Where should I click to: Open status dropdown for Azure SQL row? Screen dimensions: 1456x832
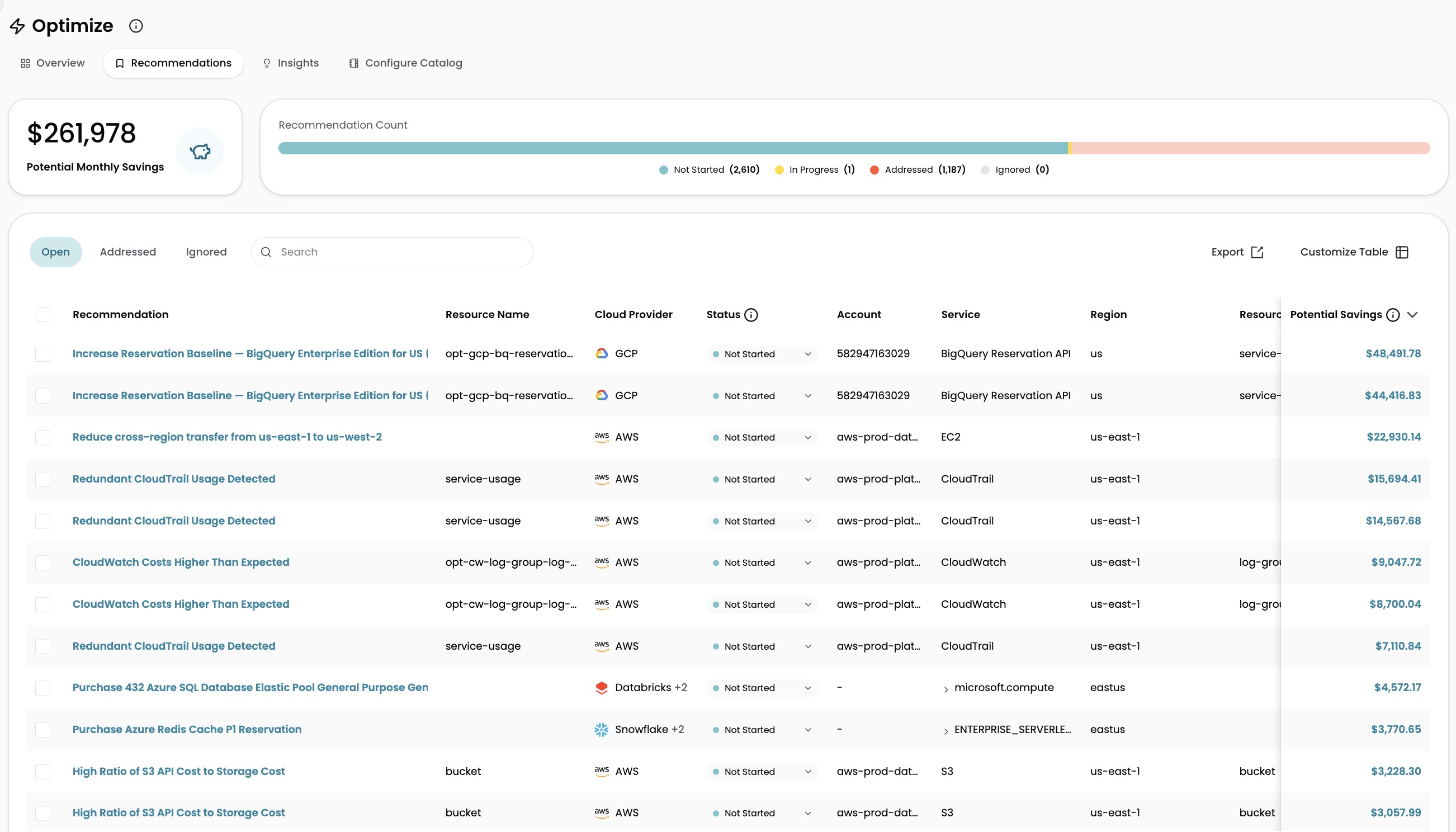point(762,688)
